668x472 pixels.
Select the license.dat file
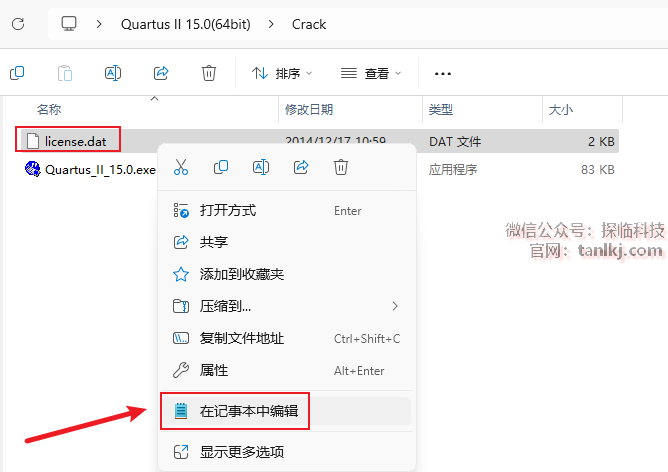[75, 141]
